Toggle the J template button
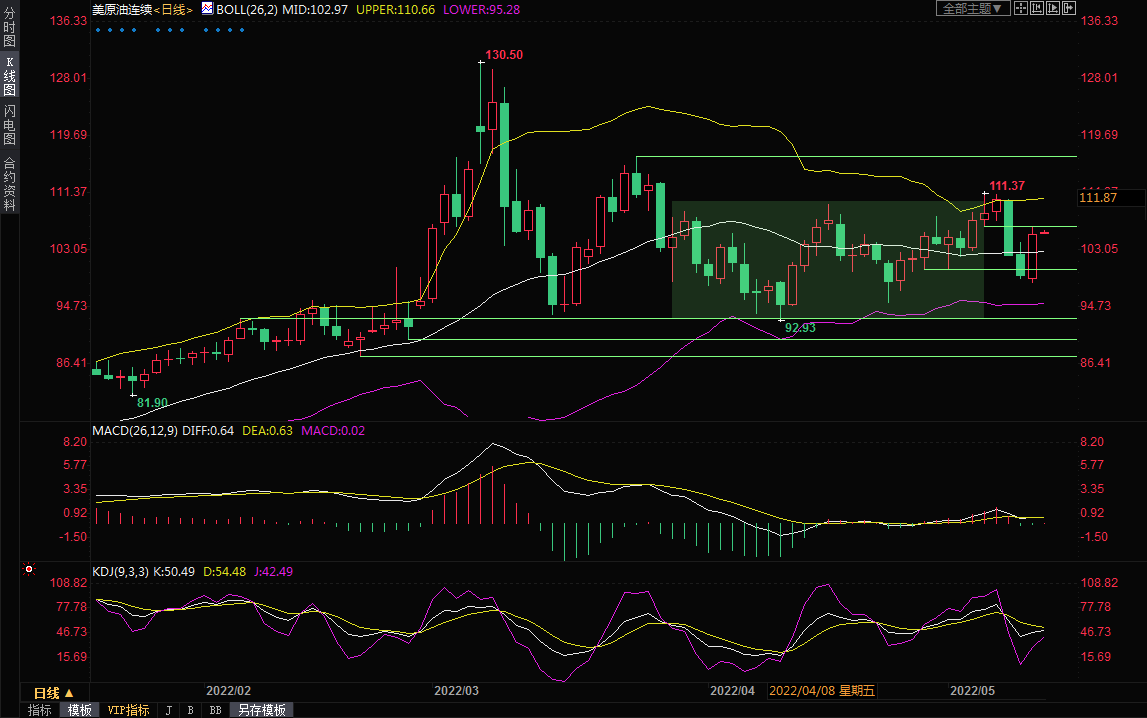This screenshot has height=718, width=1147. pyautogui.click(x=167, y=710)
